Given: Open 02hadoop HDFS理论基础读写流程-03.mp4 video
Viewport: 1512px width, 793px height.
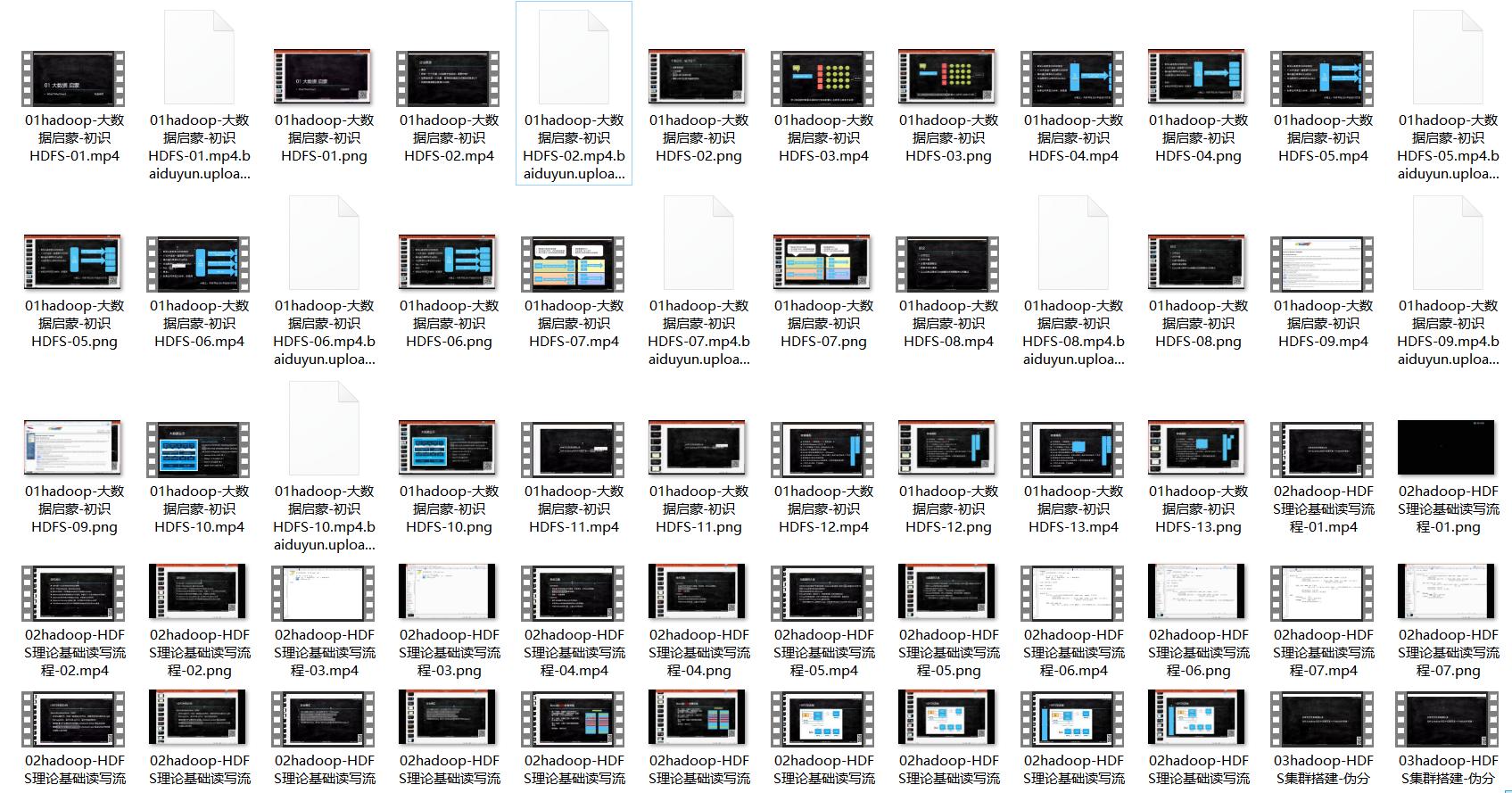Looking at the screenshot, I should point(324,592).
